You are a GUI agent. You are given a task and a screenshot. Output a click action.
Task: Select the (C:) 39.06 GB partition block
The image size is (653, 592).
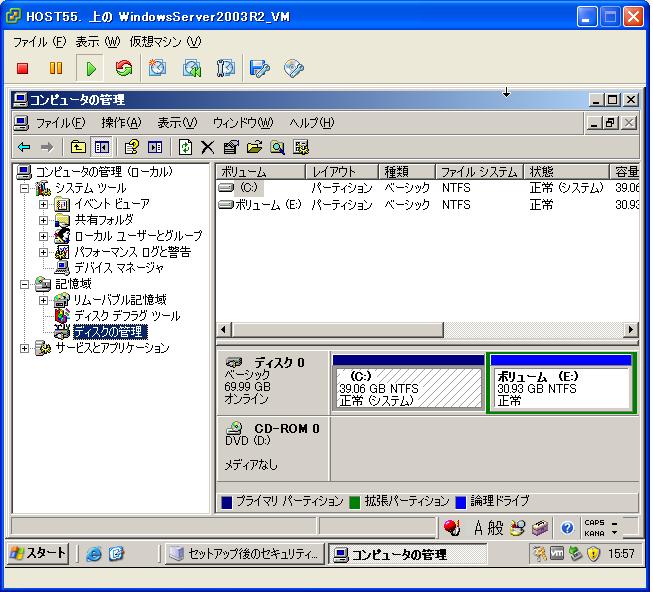[409, 383]
